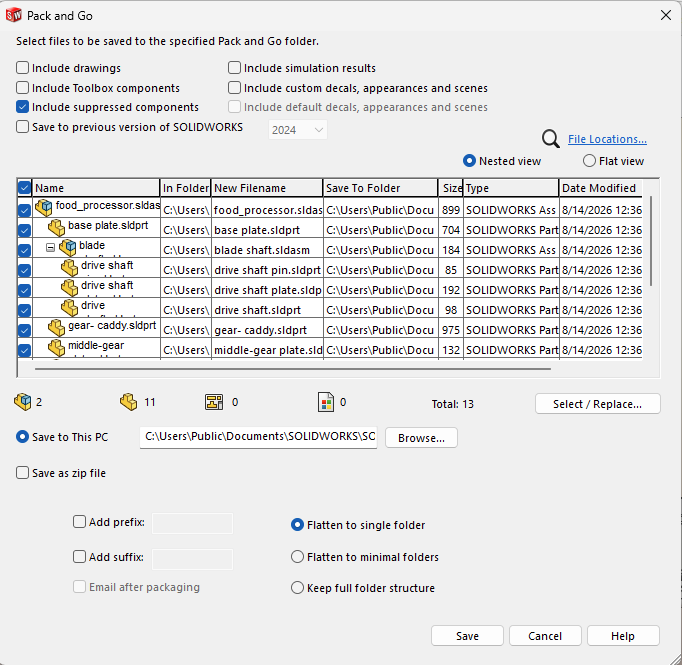682x665 pixels.
Task: Uncheck the gear- caddy.sldprt row checkbox
Action: (24, 331)
